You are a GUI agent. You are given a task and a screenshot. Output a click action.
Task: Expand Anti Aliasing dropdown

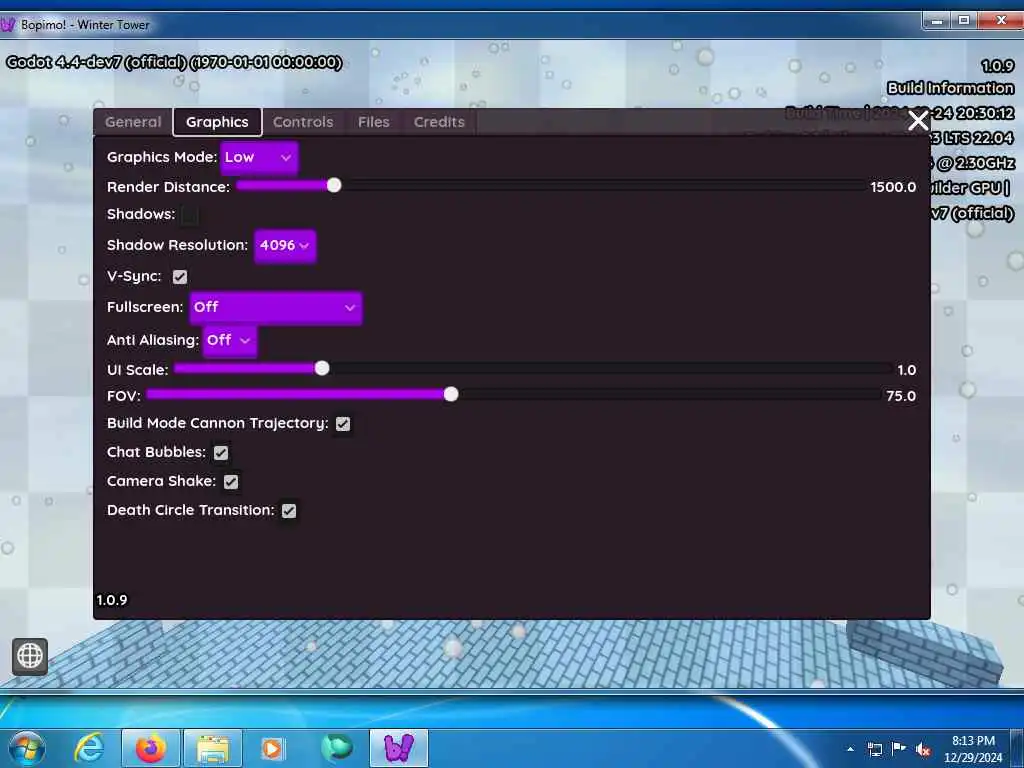[230, 340]
